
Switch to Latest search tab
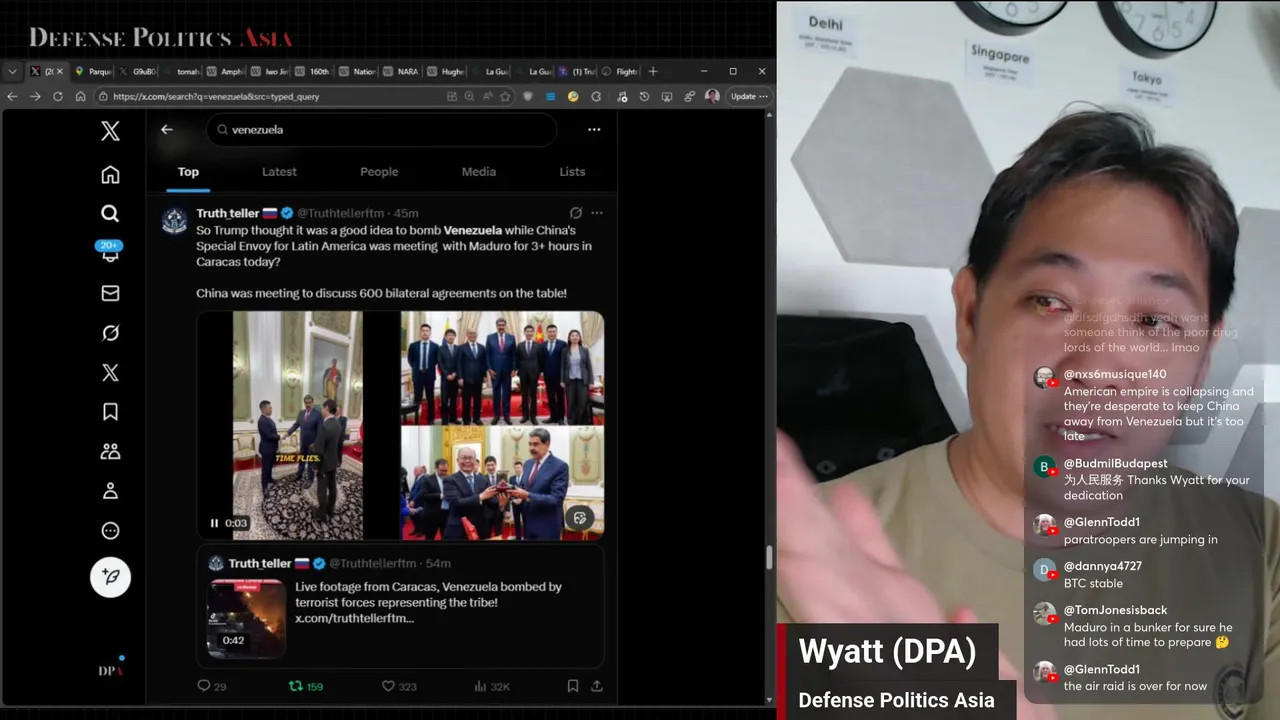(279, 172)
